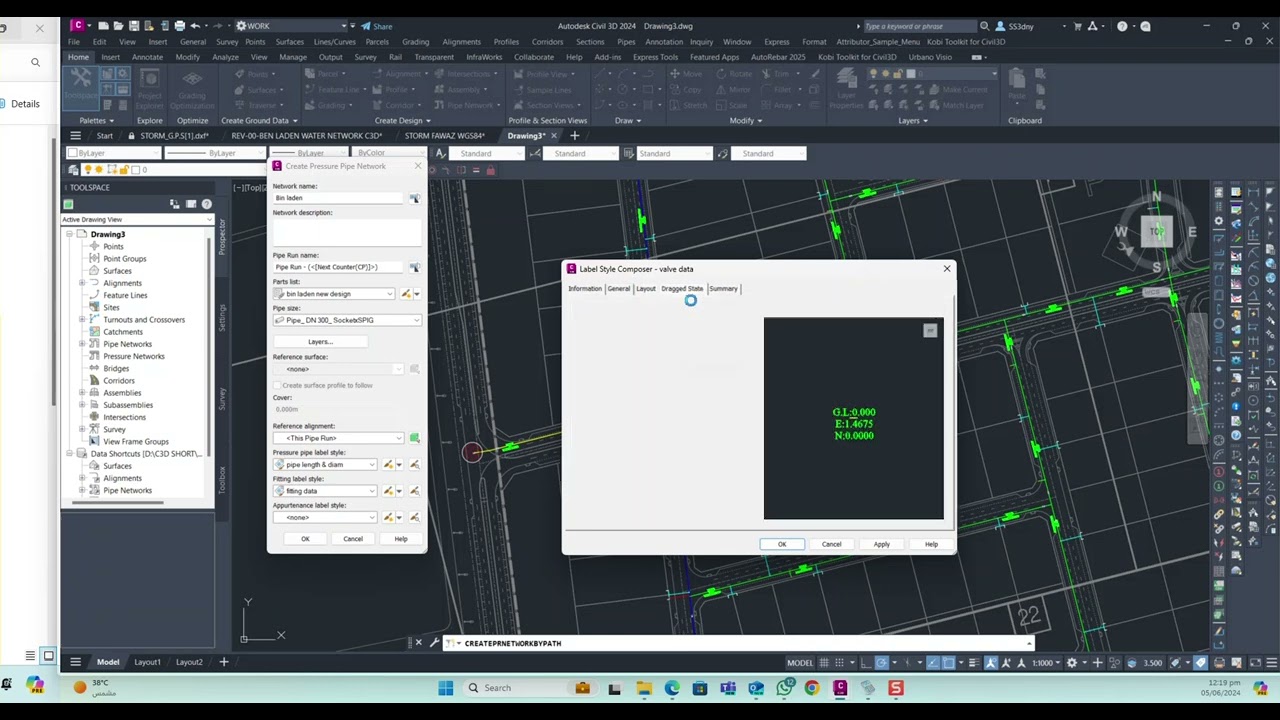This screenshot has width=1280, height=720.
Task: Open the Pressure pipe label style dropdown
Action: (x=325, y=464)
